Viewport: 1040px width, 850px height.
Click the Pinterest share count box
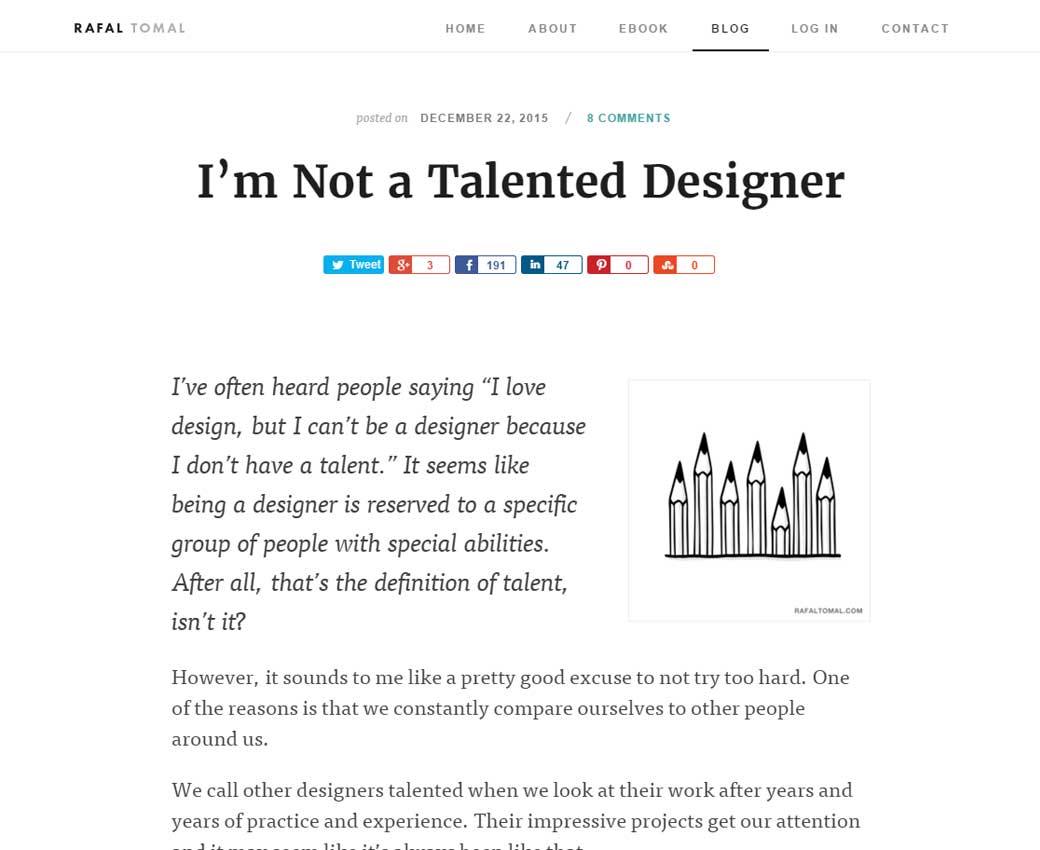click(629, 265)
